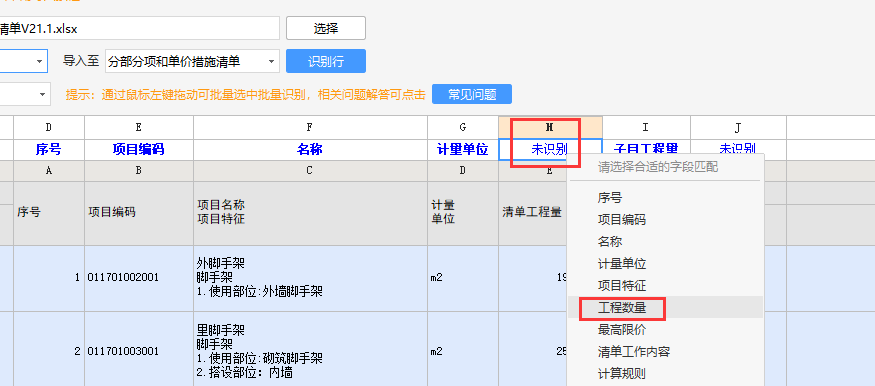
Task: Click the 识别行 button
Action: click(326, 61)
